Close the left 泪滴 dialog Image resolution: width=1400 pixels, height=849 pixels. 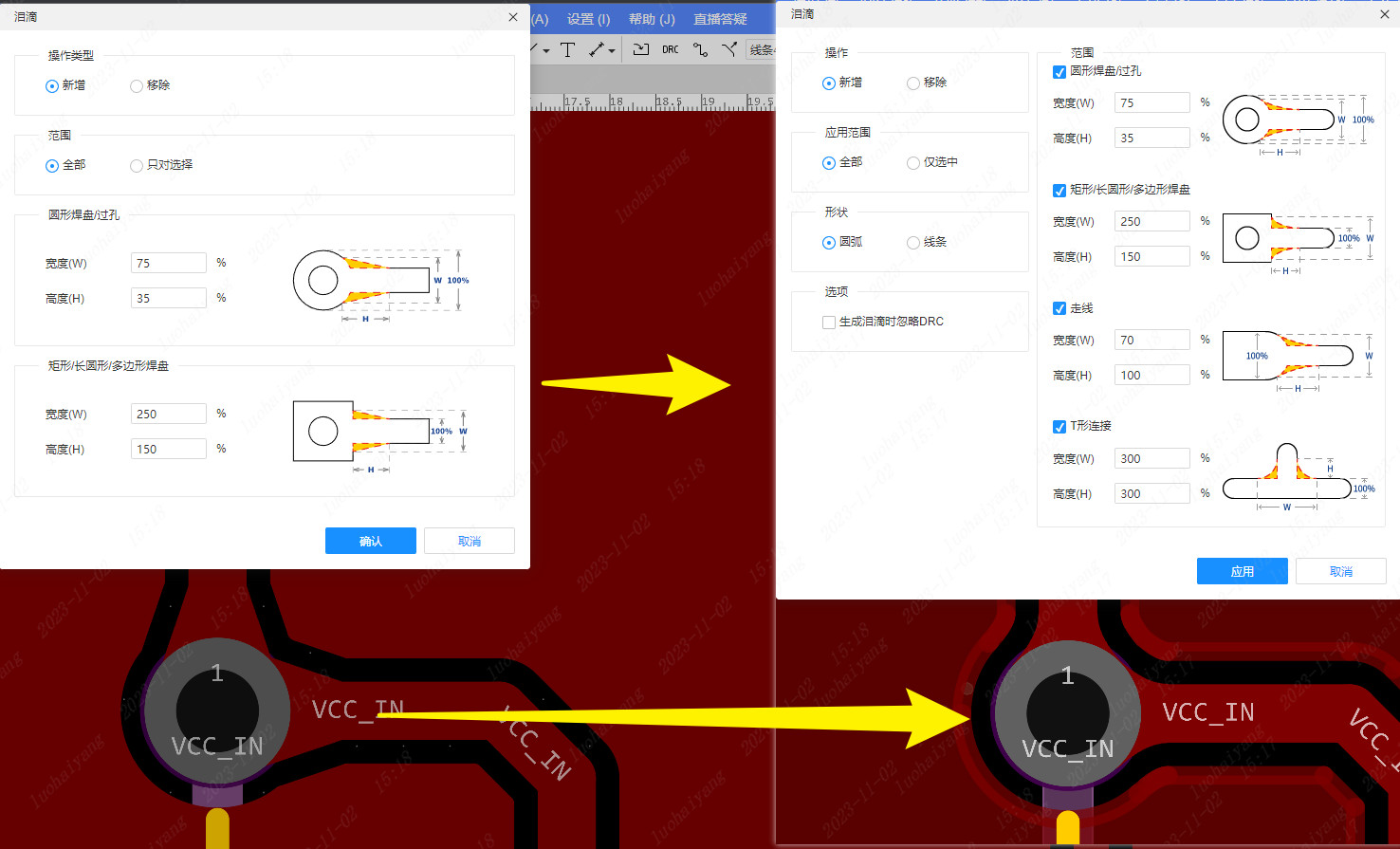pyautogui.click(x=513, y=17)
